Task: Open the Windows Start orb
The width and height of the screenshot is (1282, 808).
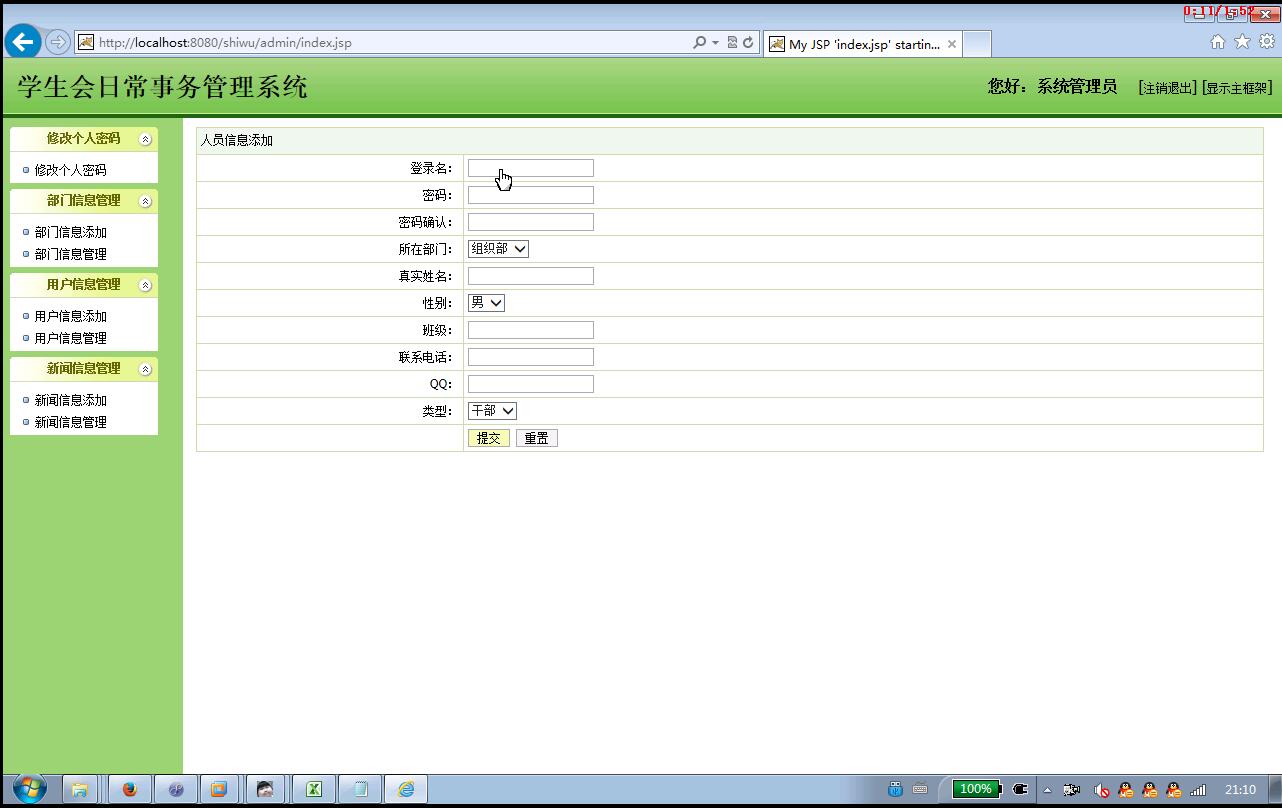Action: [28, 789]
